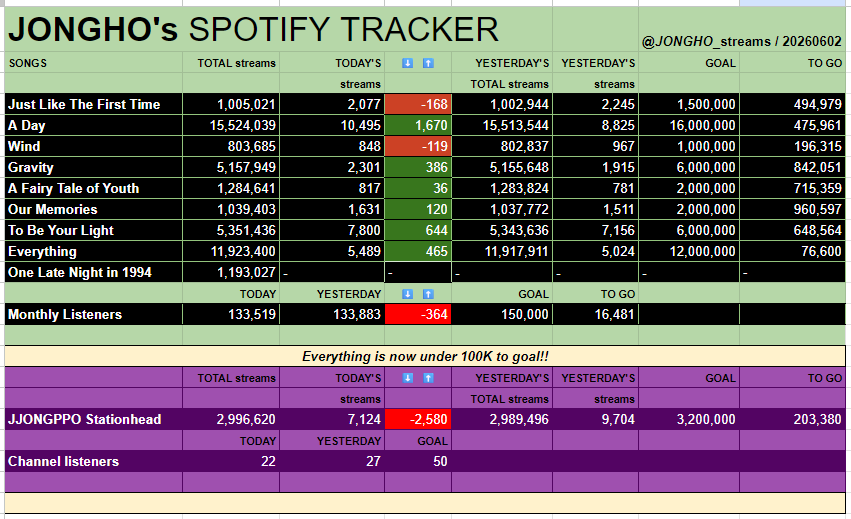Select Stationhead today's streams 7,124
Screen dimensions: 851x519
coord(332,419)
